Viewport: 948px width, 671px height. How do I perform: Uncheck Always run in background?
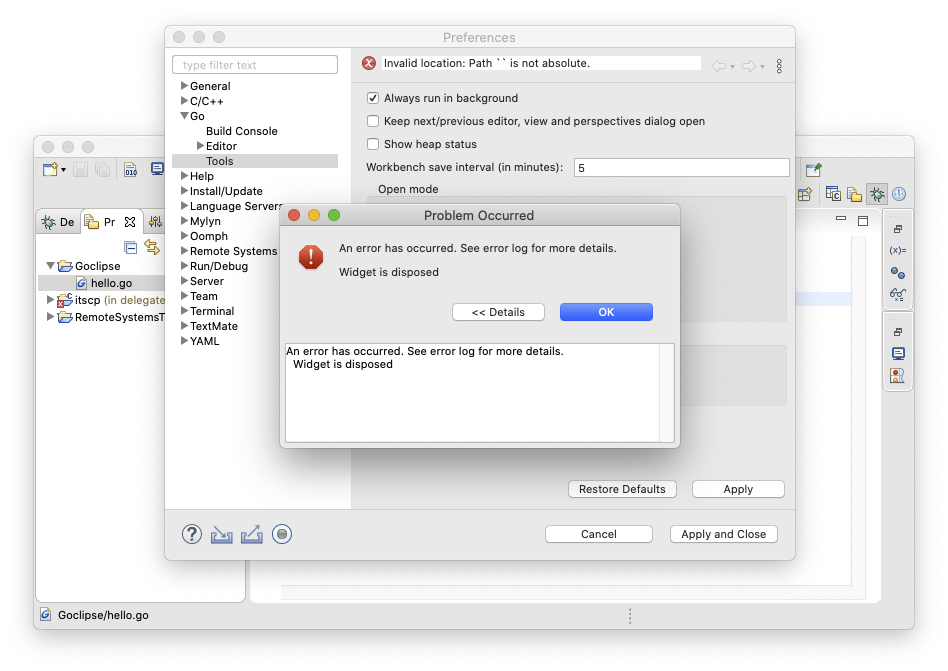373,98
